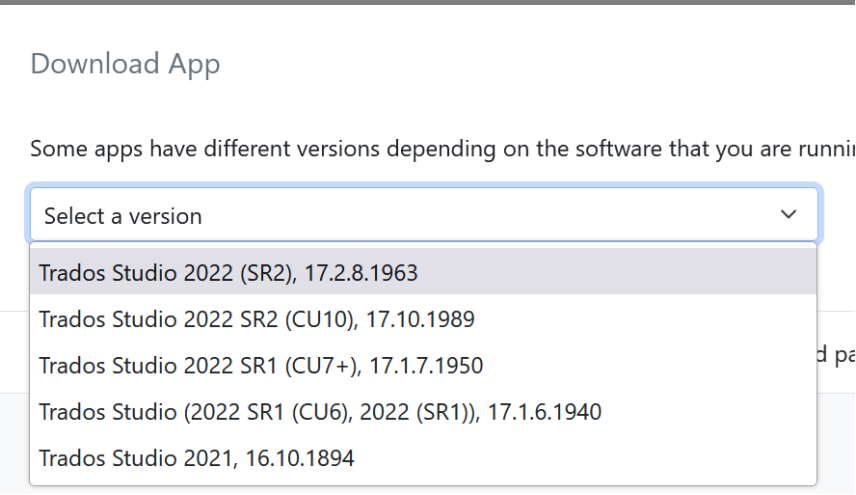Select the 2022 SR1 (CU6) version entry
Viewport: 856px width, 495px height.
(320, 412)
